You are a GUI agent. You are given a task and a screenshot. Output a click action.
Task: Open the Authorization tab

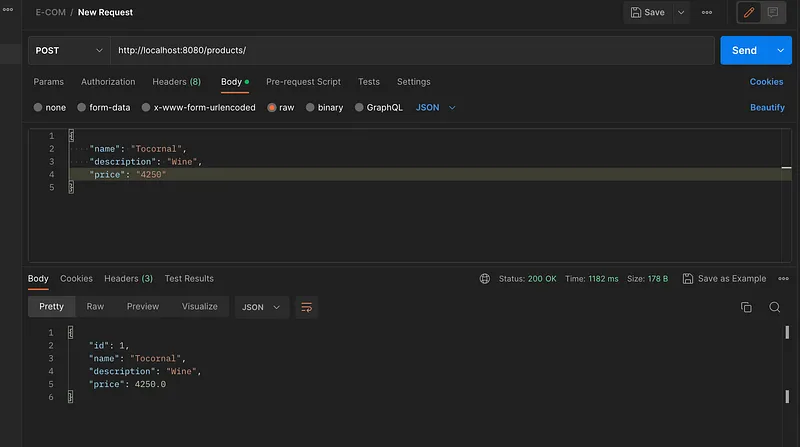coord(108,82)
